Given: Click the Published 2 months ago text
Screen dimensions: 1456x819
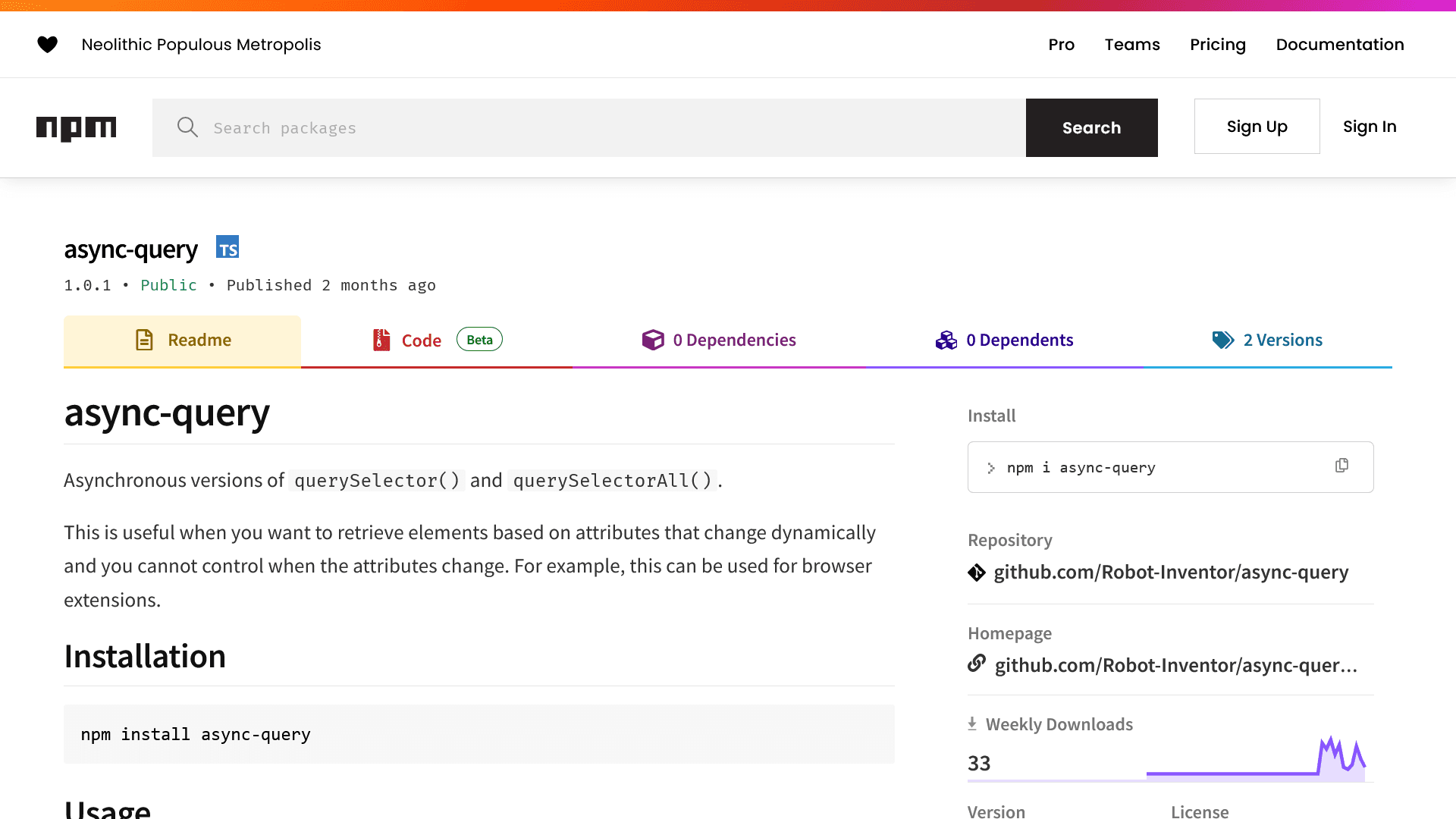Looking at the screenshot, I should (331, 285).
